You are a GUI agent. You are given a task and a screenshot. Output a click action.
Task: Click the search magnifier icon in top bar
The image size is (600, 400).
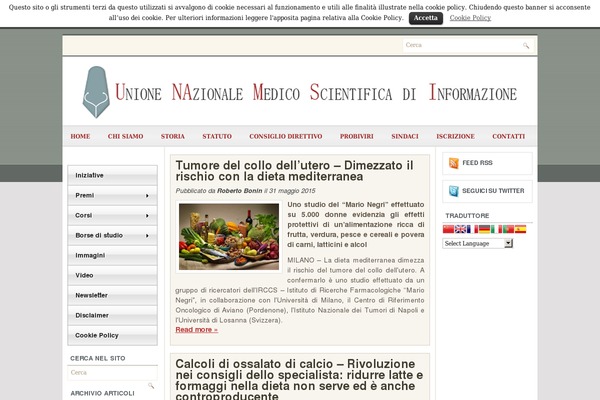(526, 46)
